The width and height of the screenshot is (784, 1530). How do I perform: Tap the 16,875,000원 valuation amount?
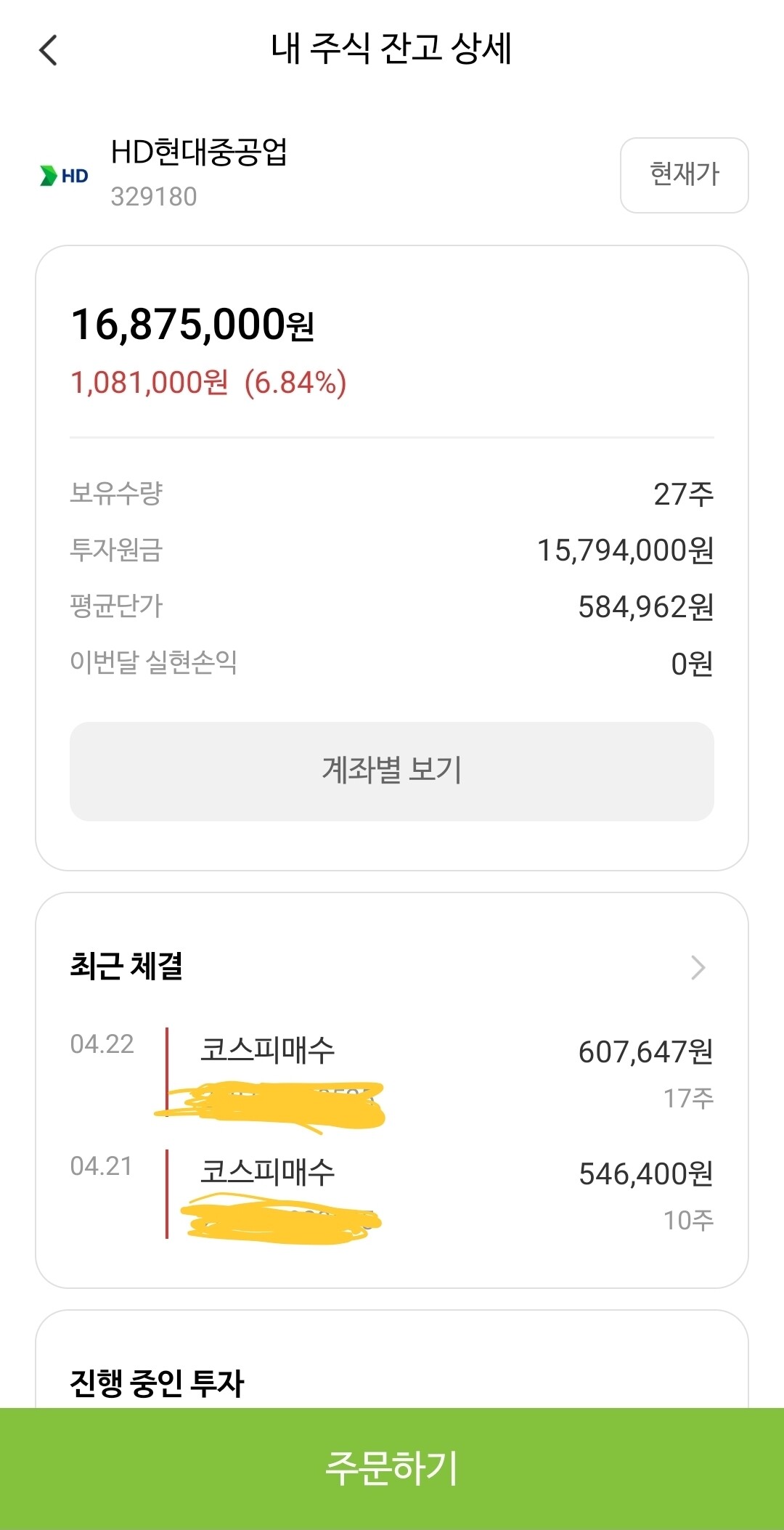tap(192, 324)
